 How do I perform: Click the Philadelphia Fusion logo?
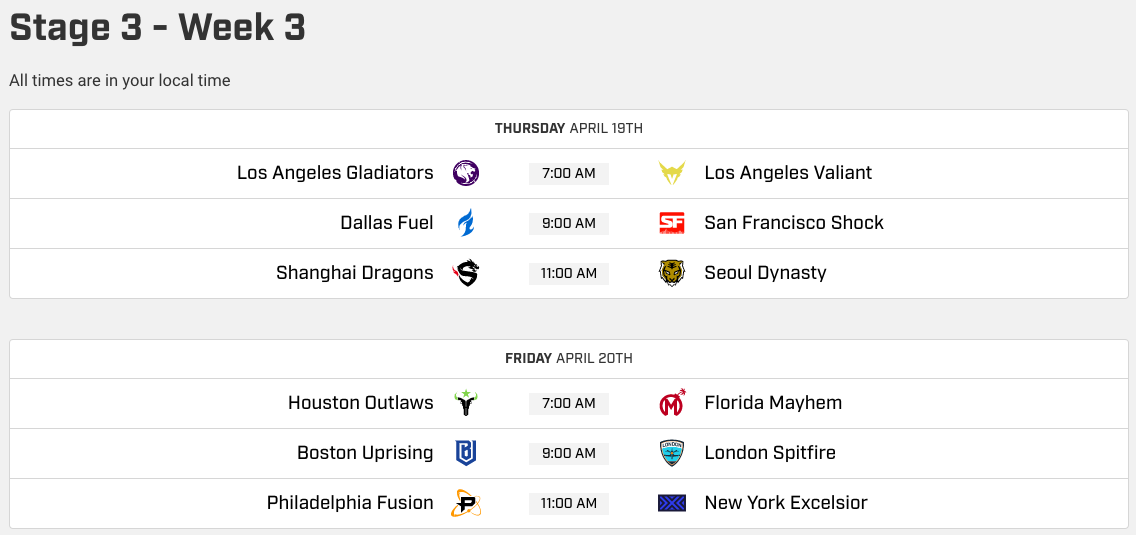466,503
